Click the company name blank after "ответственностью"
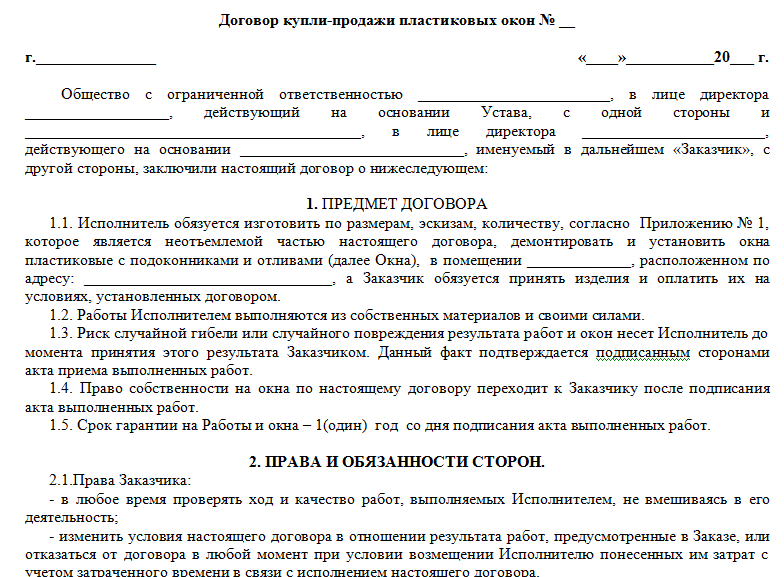Viewport: 784px width, 577px height. click(x=512, y=96)
